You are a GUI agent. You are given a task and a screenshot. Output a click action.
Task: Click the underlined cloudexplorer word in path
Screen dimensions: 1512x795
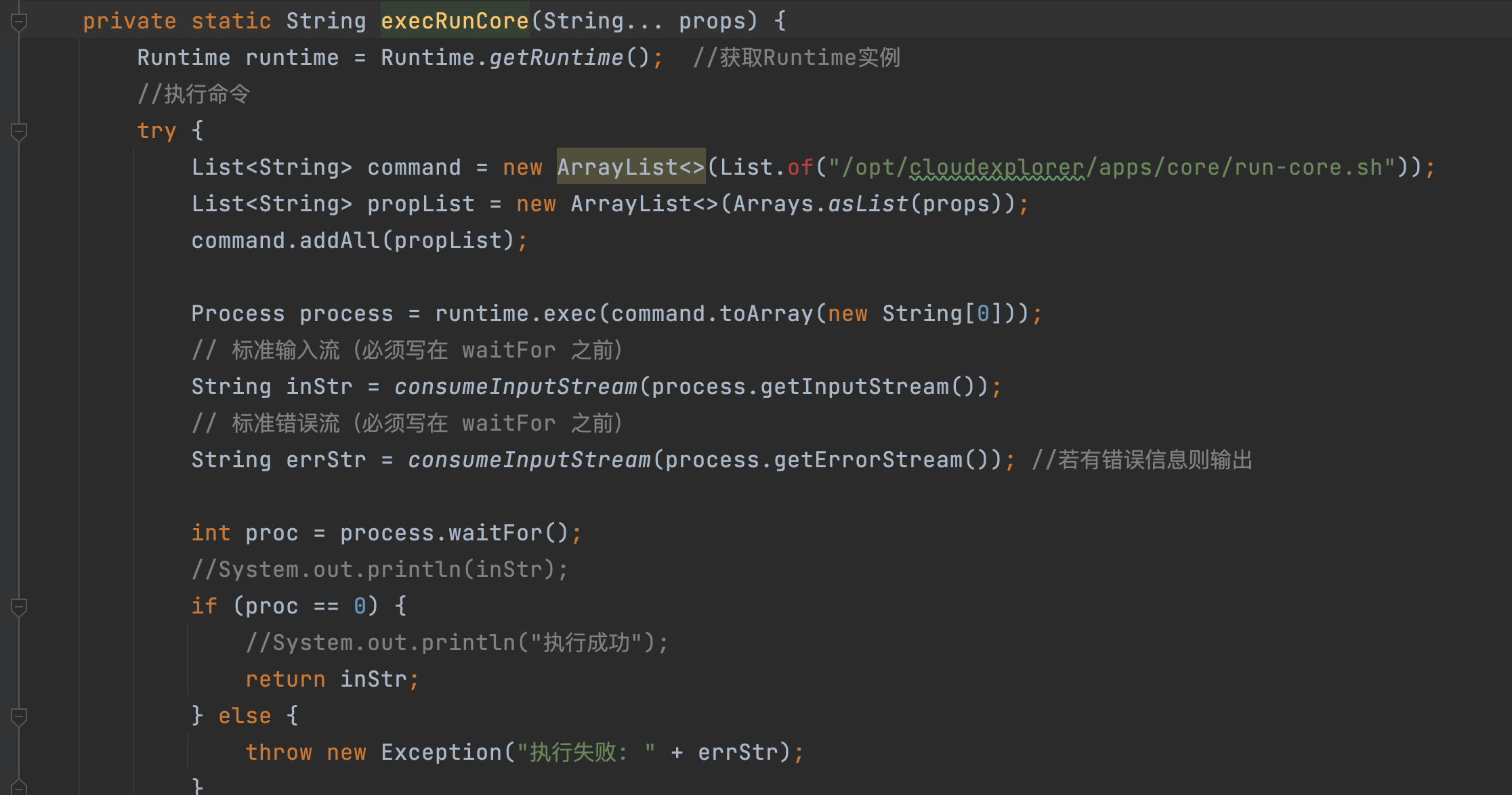996,167
